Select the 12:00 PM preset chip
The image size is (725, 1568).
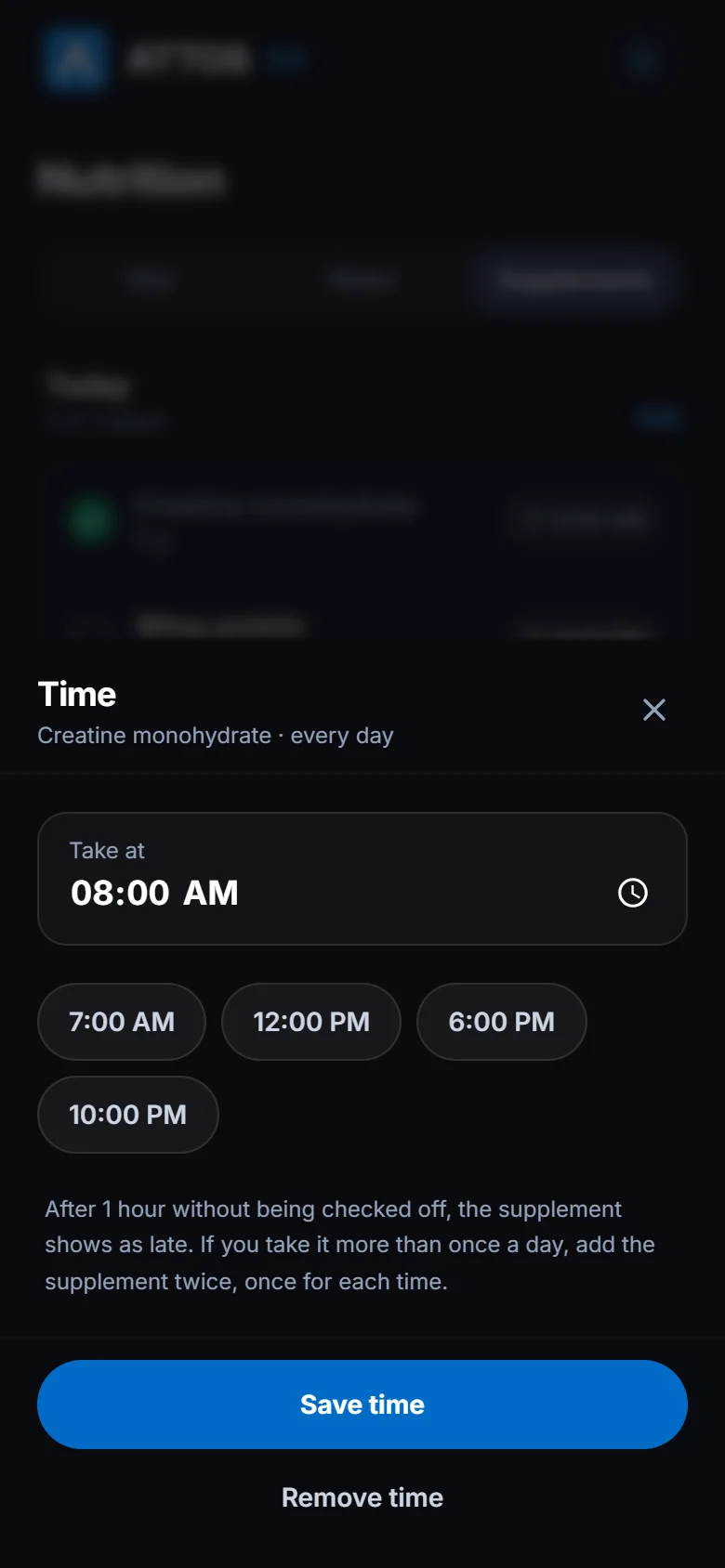point(311,1022)
